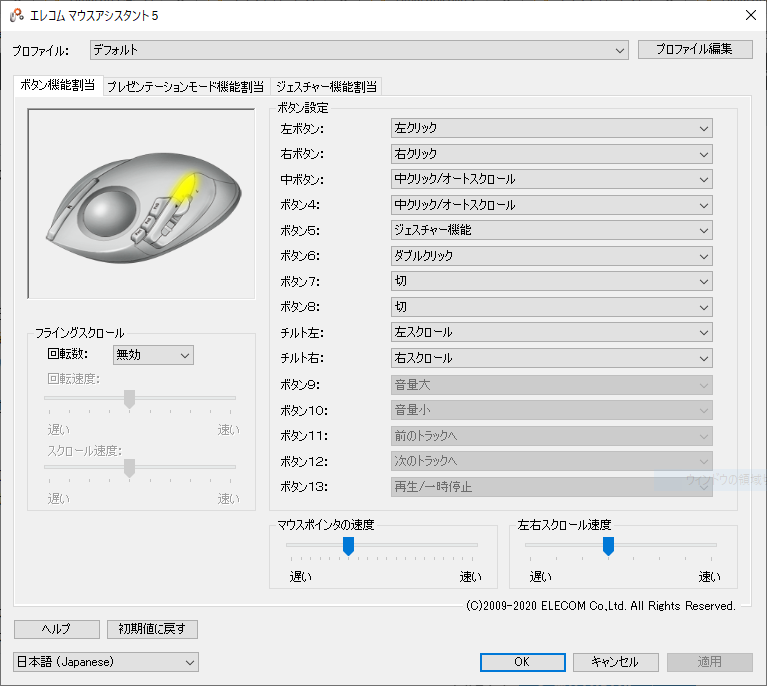Click the キャンセル button
767x686 pixels.
click(x=615, y=662)
